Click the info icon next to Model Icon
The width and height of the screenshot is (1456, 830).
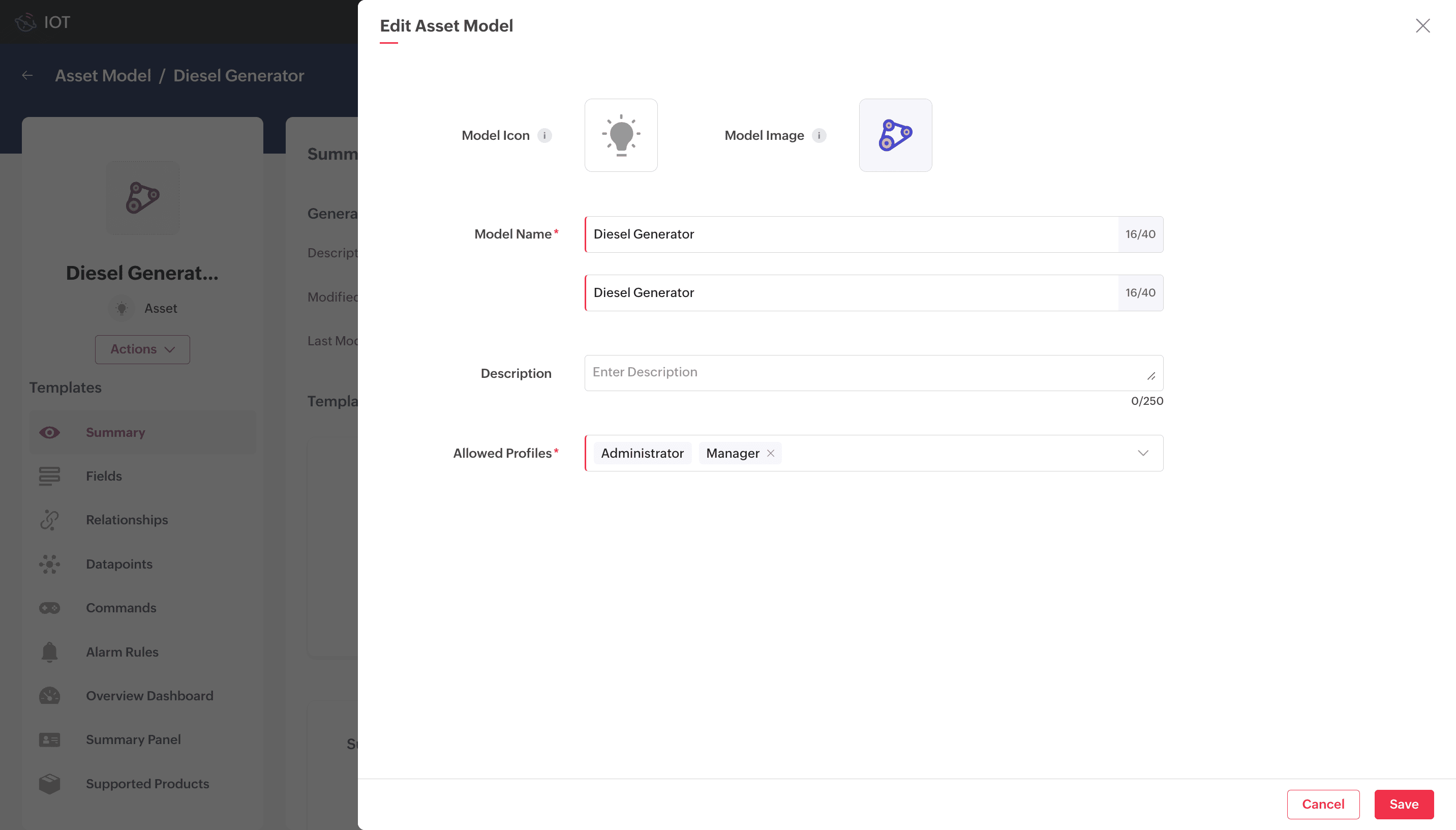pyautogui.click(x=544, y=135)
